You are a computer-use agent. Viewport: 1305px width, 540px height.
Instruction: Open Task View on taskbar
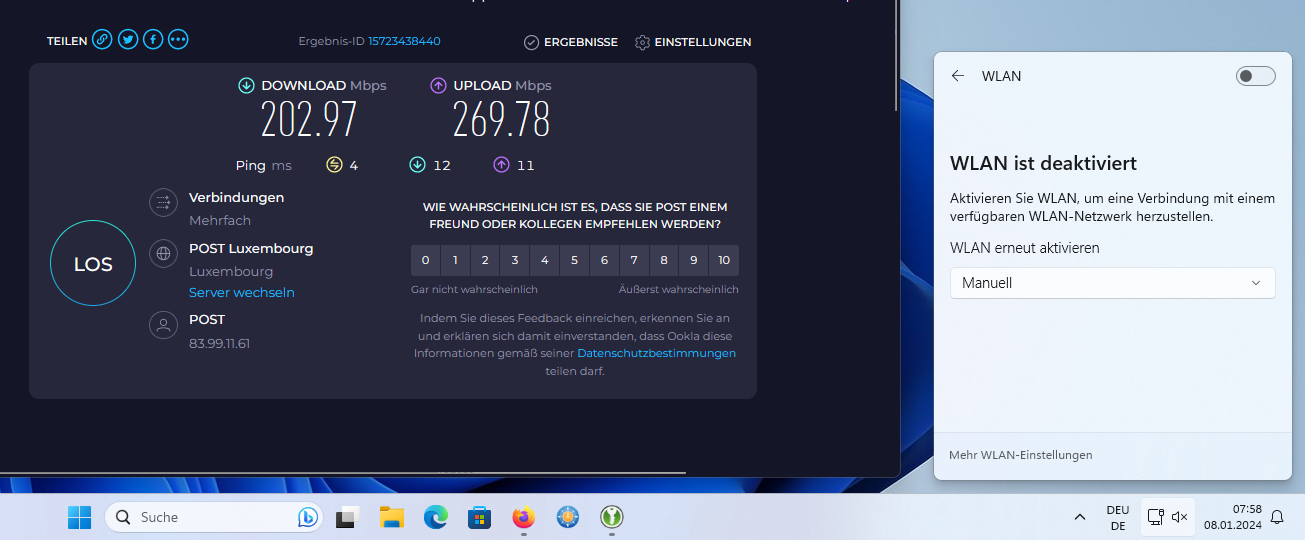pyautogui.click(x=347, y=517)
